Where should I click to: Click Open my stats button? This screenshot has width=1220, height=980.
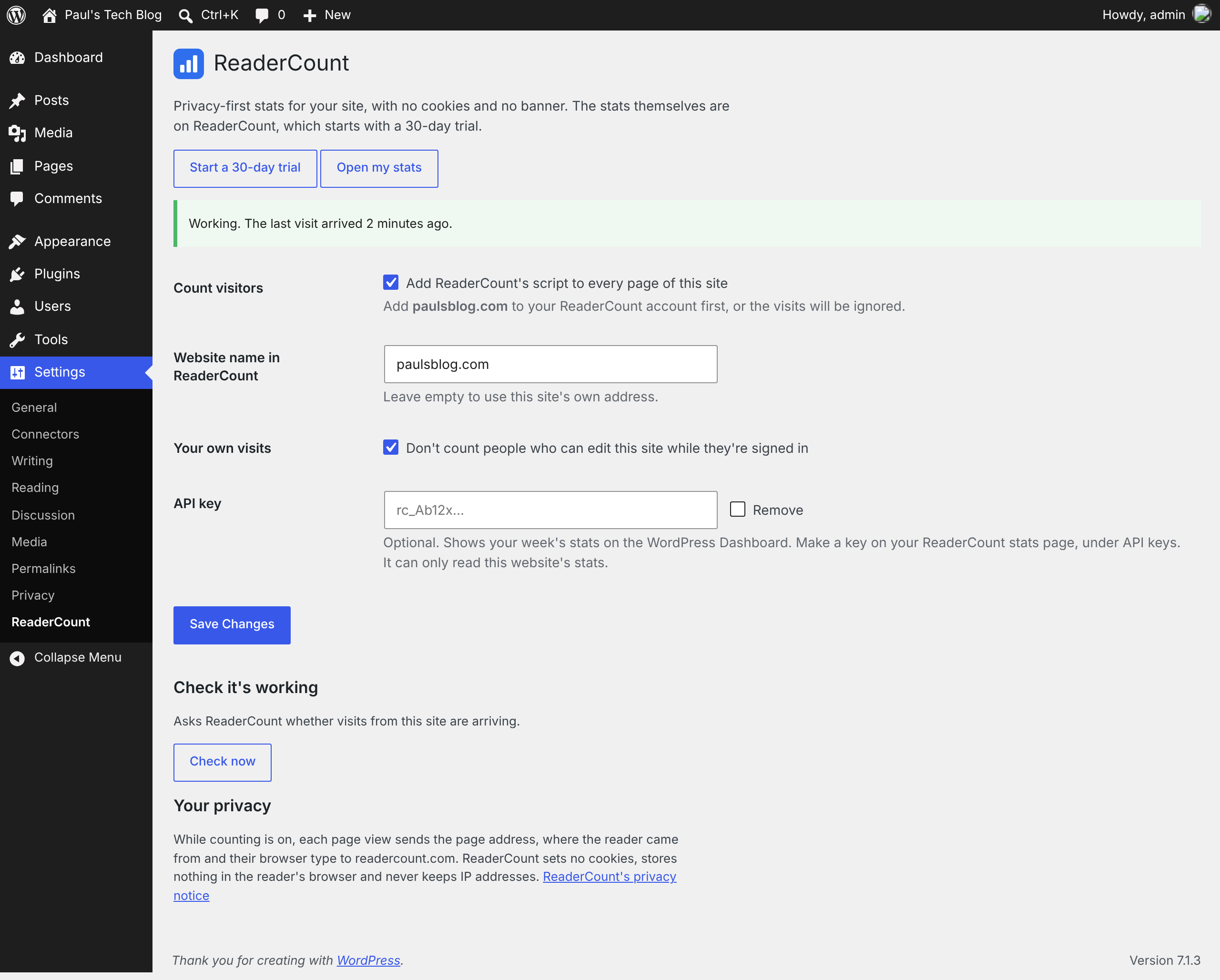[379, 168]
